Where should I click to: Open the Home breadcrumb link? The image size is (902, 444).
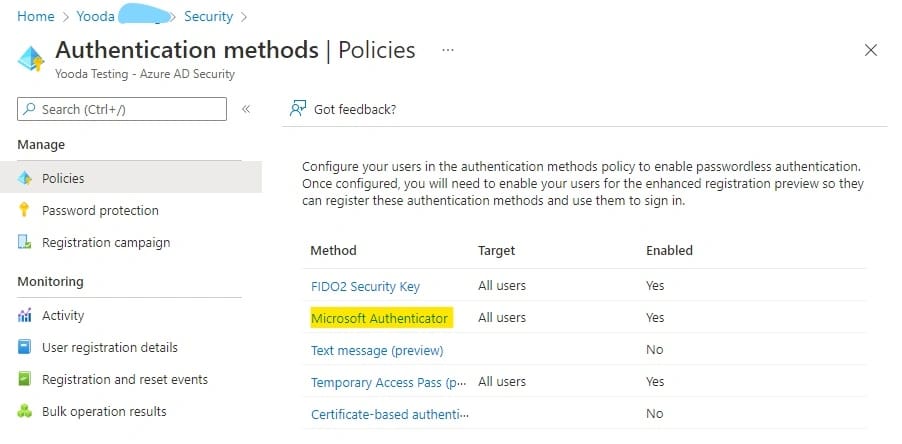(36, 16)
